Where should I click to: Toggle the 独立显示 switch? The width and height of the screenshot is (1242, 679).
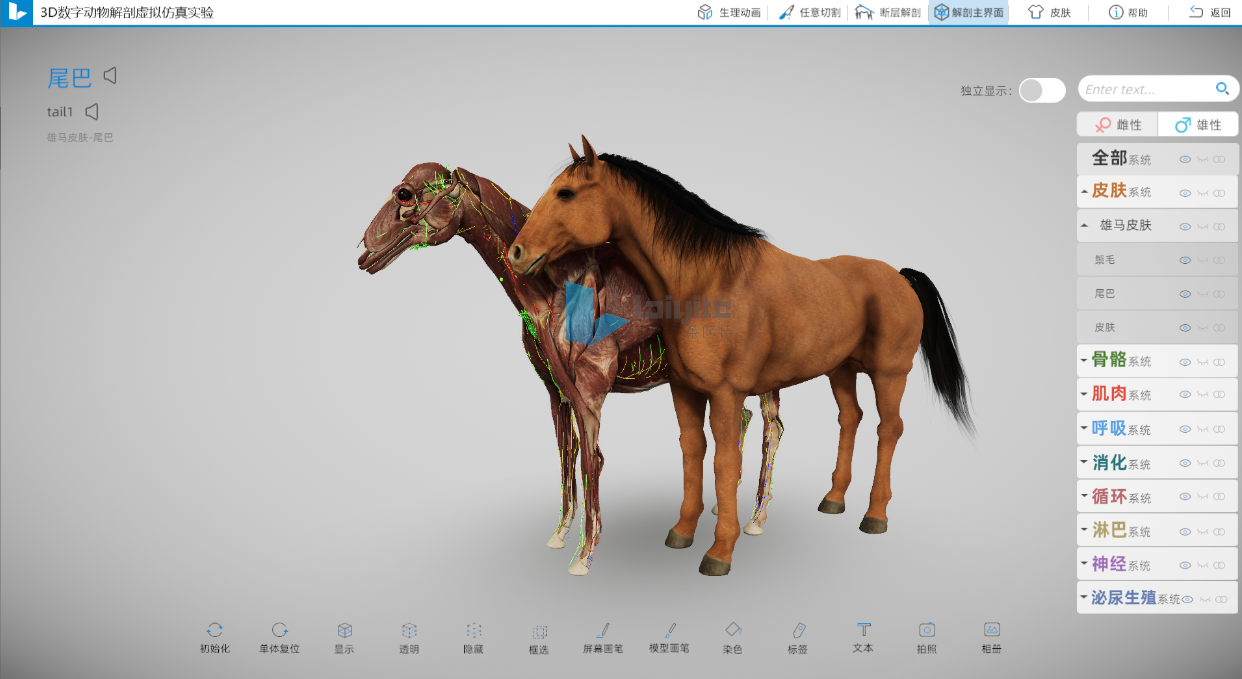(1042, 90)
